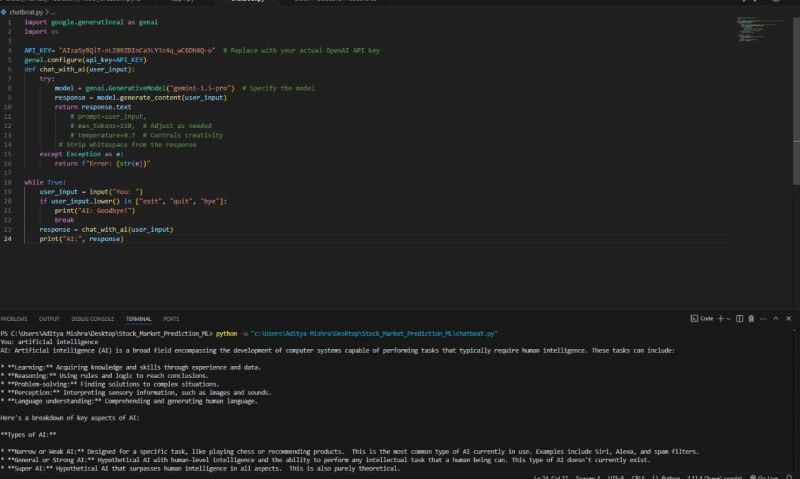Select the DEBUG CONSOLE tab
Image resolution: width=800 pixels, height=479 pixels.
92,319
